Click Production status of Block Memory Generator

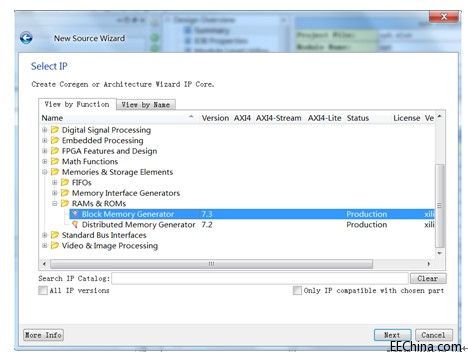367,214
